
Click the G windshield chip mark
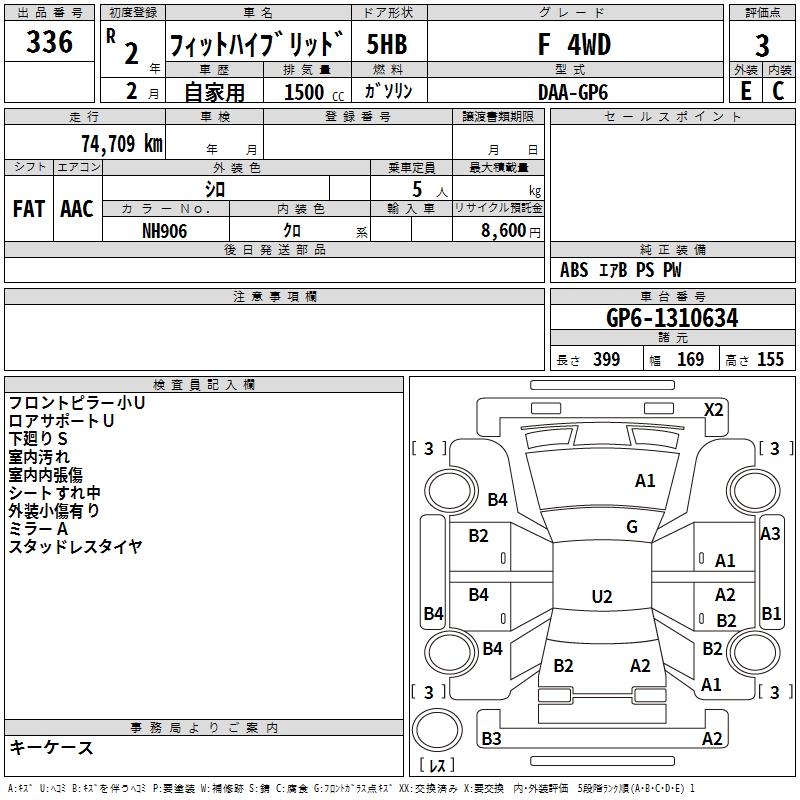[632, 527]
